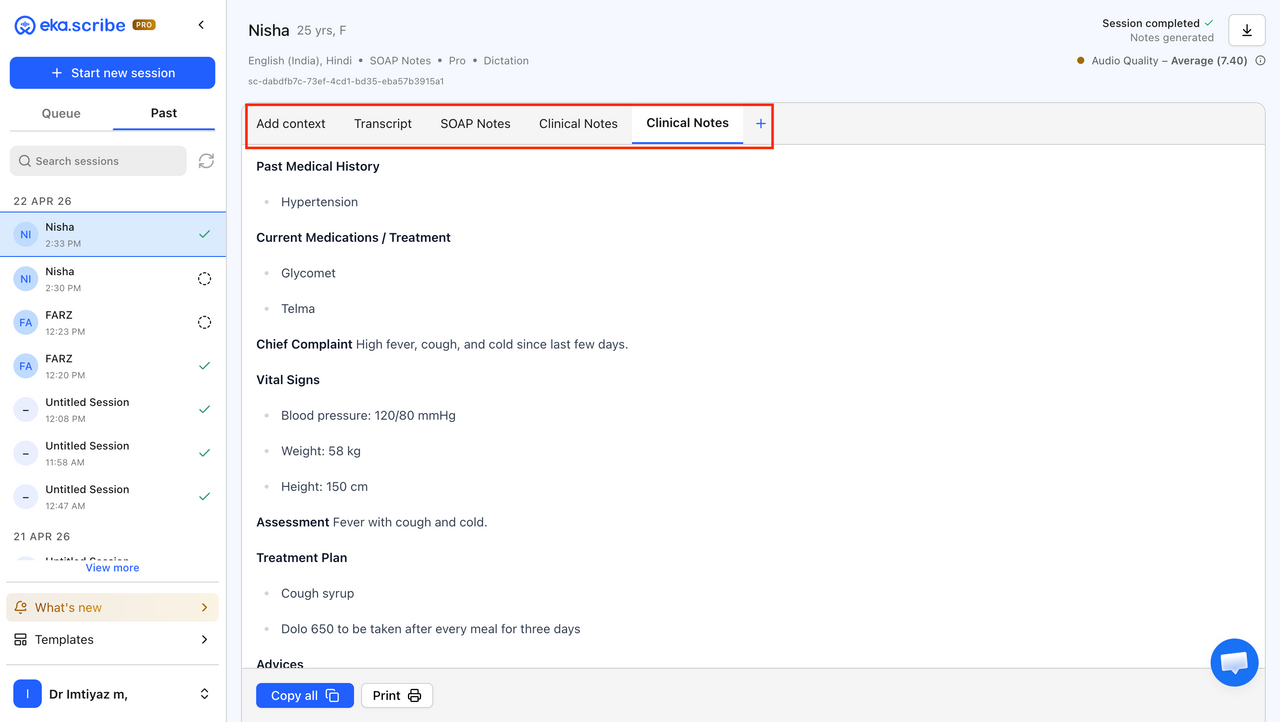Open the Nisha 2:30 PM pending session
This screenshot has width=1280, height=722.
(112, 279)
